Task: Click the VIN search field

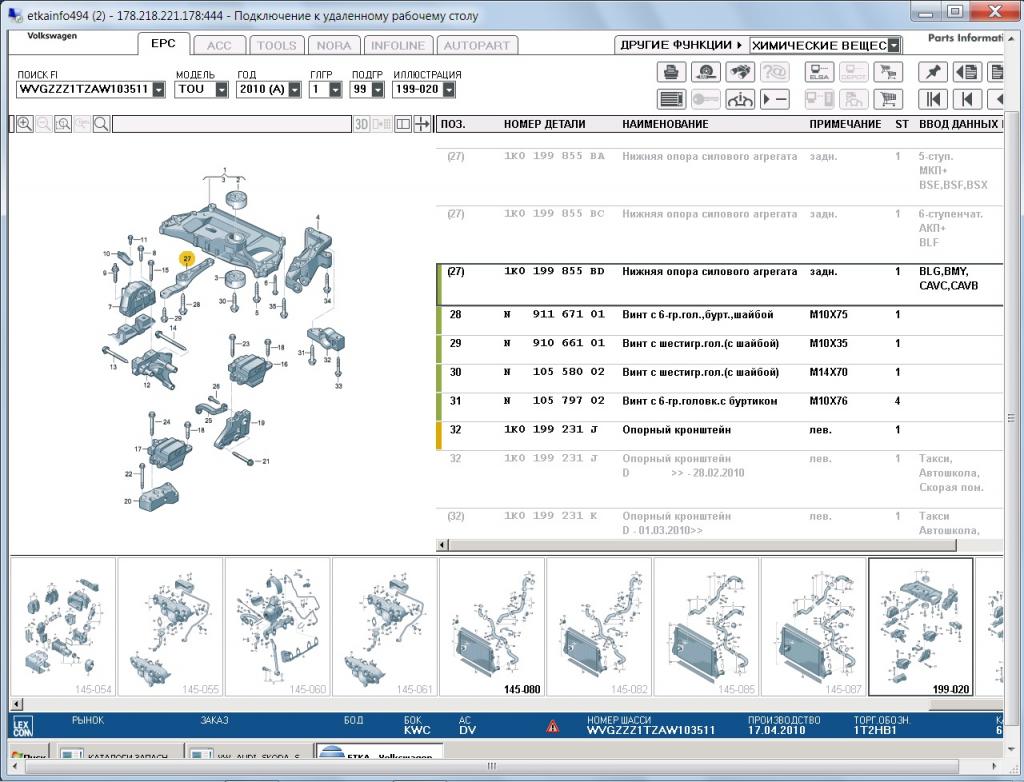Action: tap(84, 90)
